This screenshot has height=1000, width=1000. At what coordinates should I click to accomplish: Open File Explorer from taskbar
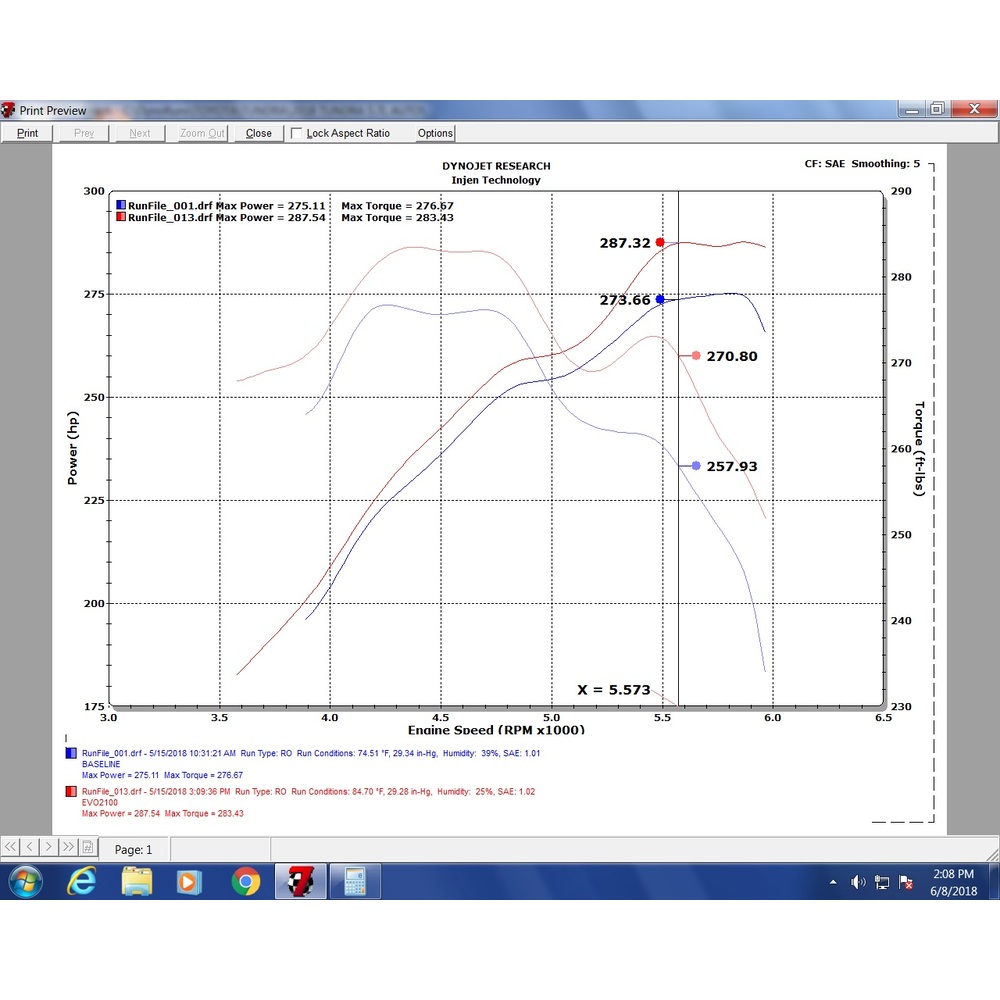(x=136, y=882)
